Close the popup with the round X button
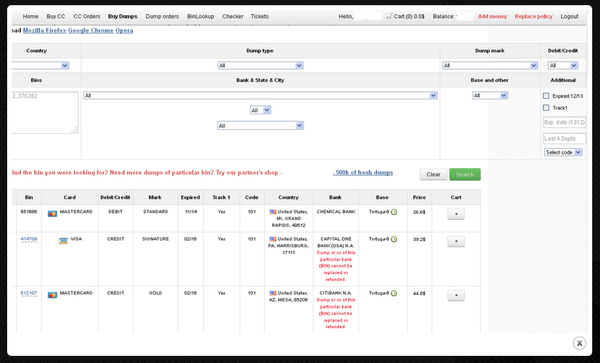 tap(579, 343)
